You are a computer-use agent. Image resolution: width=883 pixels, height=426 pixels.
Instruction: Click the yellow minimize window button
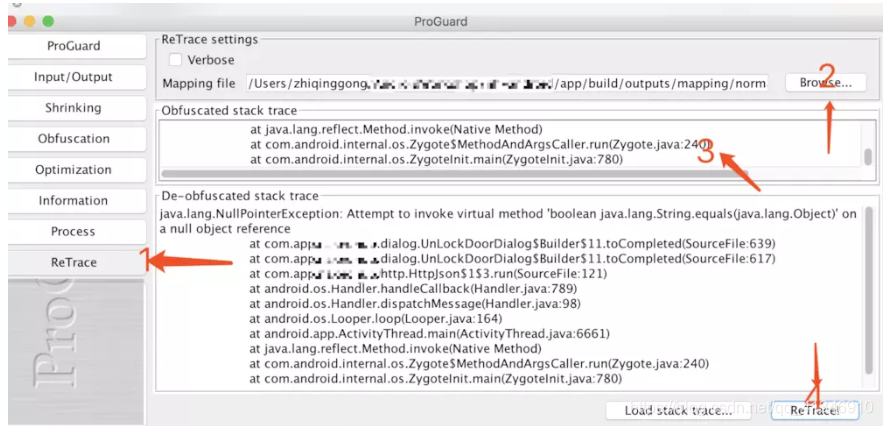coord(29,21)
